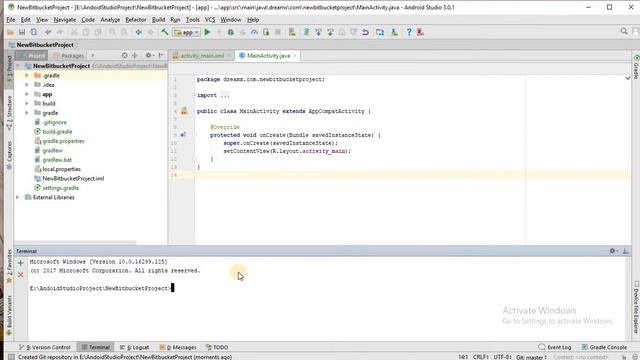Click the VCS Commit changes arrow icon
Viewport: 640px width, 360px height.
click(330, 32)
